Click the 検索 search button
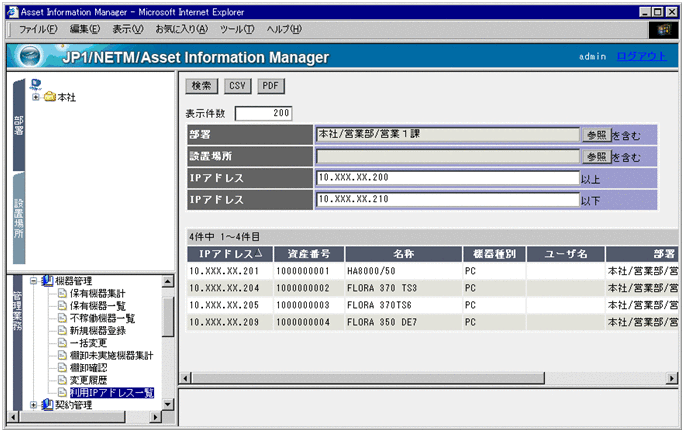685x433 pixels. [201, 86]
